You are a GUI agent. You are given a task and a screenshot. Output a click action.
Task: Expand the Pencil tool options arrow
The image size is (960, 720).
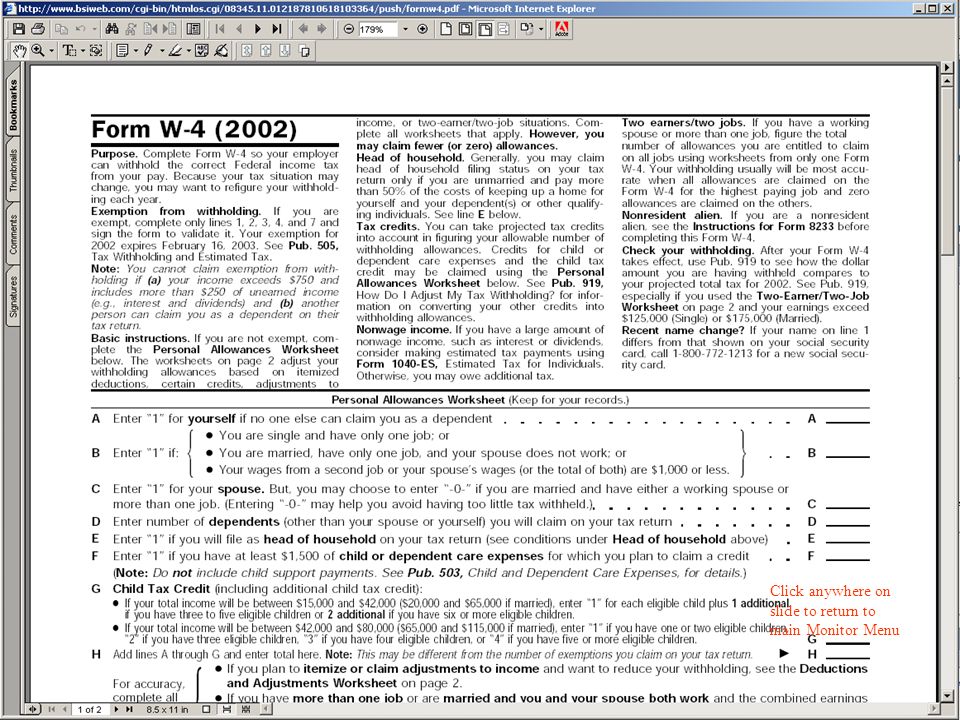[162, 51]
